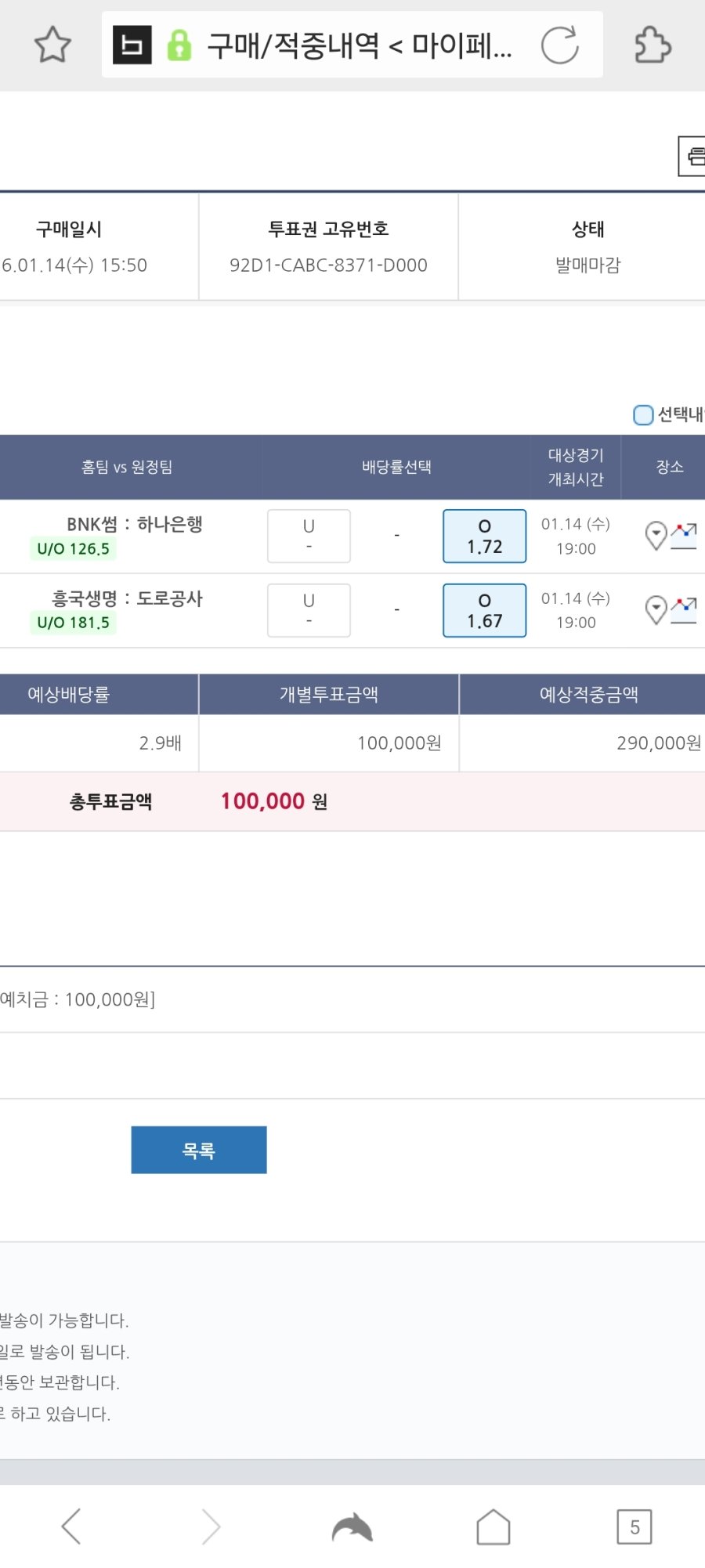Toggle the 선택내역 checkbox
This screenshot has width=705, height=1568.
tap(643, 414)
